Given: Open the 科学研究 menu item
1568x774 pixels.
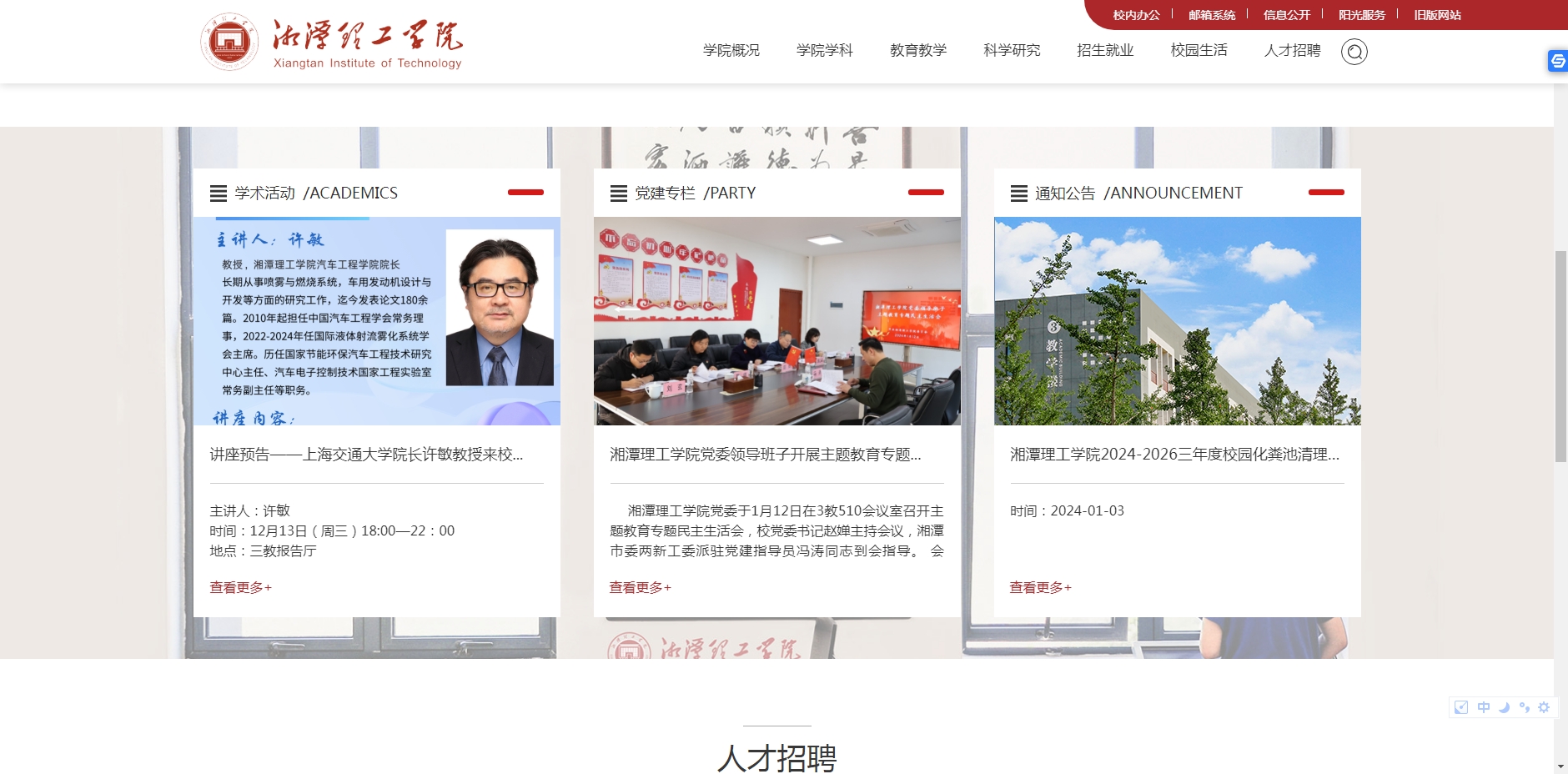Looking at the screenshot, I should tap(1011, 50).
